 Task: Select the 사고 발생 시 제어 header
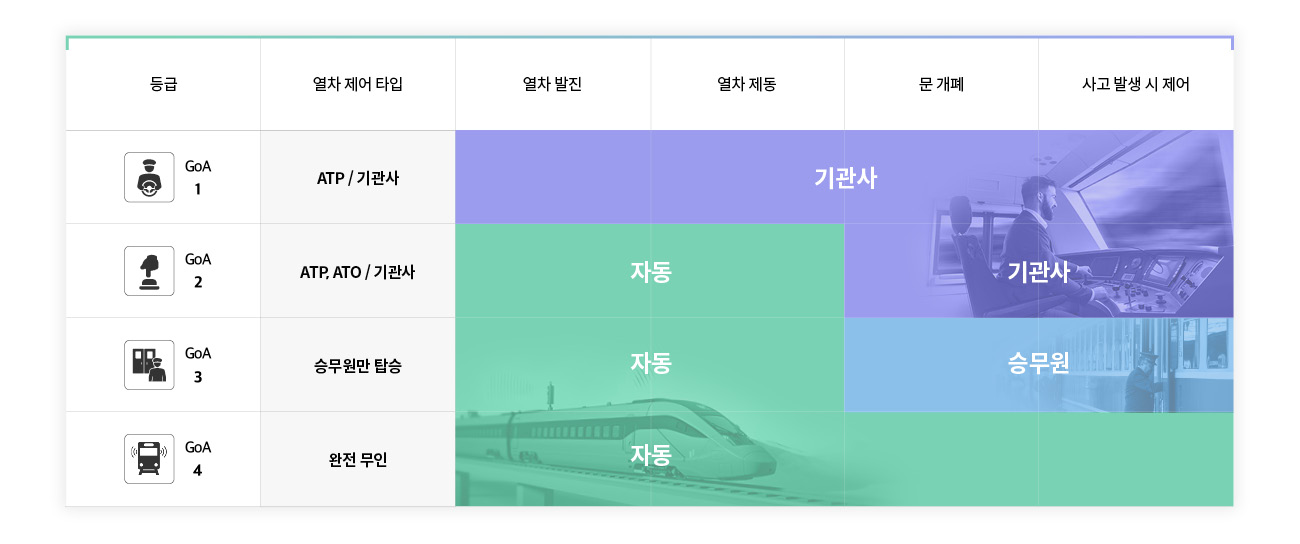click(x=1136, y=85)
